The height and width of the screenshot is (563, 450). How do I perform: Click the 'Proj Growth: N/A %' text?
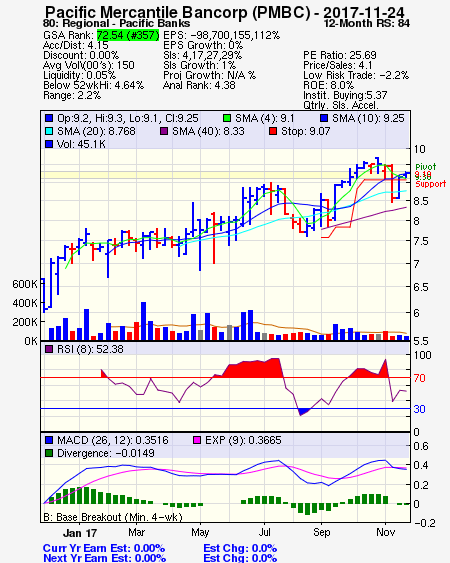[209, 75]
